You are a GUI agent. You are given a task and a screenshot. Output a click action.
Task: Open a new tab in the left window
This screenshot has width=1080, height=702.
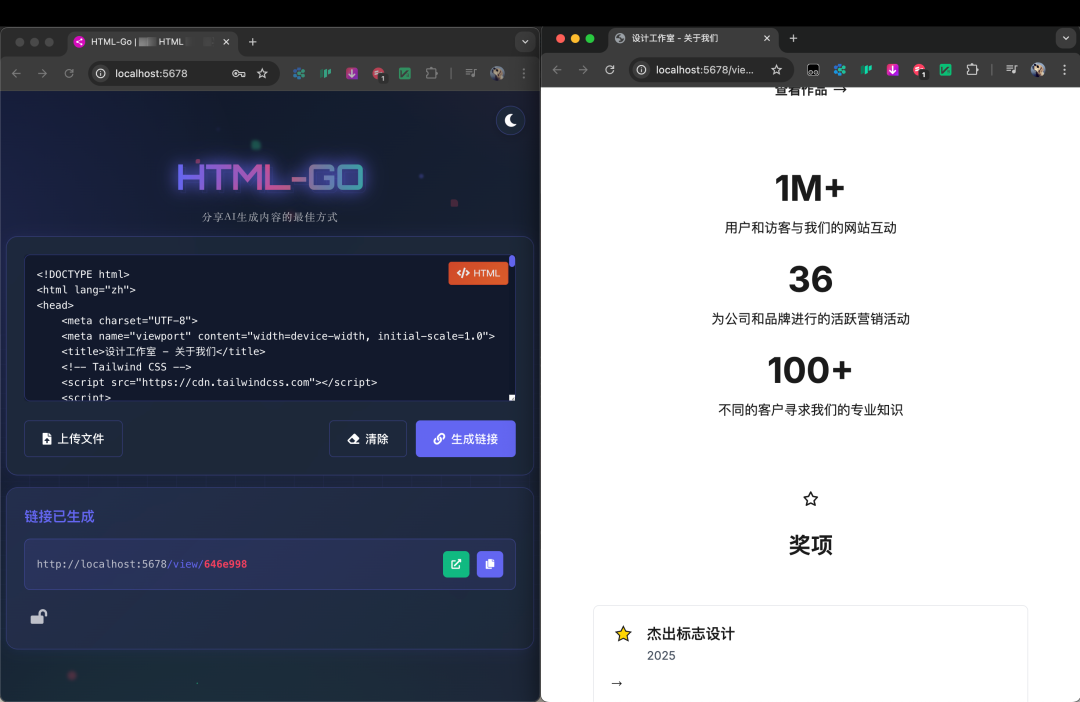[x=253, y=42]
